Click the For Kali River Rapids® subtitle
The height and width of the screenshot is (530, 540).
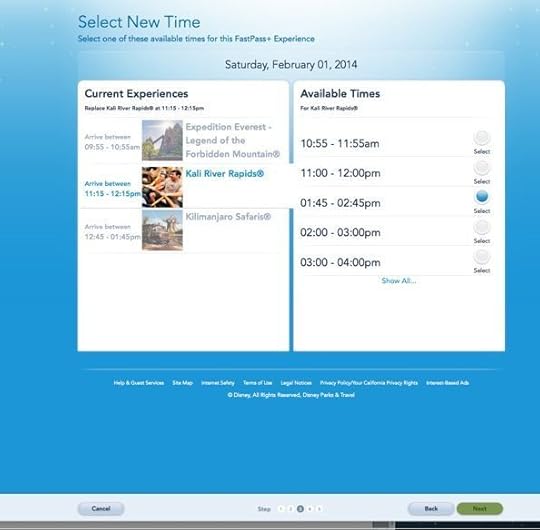pos(329,108)
